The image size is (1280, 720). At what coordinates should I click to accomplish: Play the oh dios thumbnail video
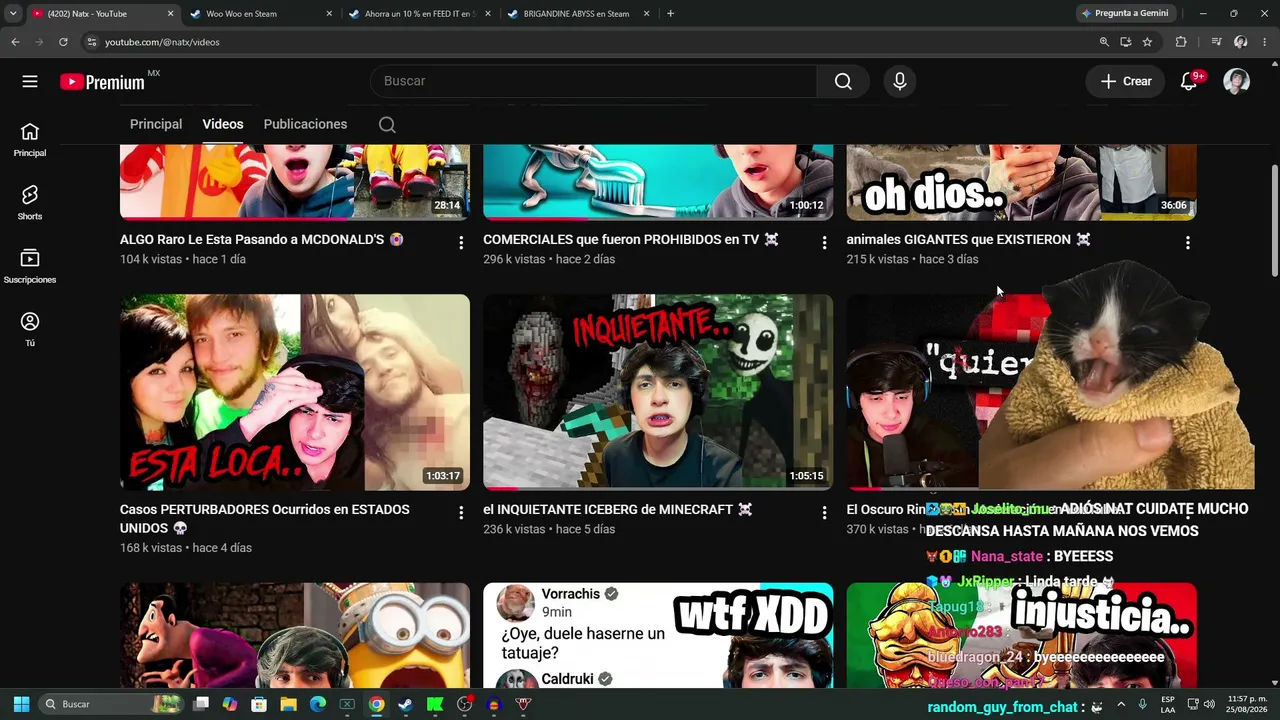[1022, 182]
